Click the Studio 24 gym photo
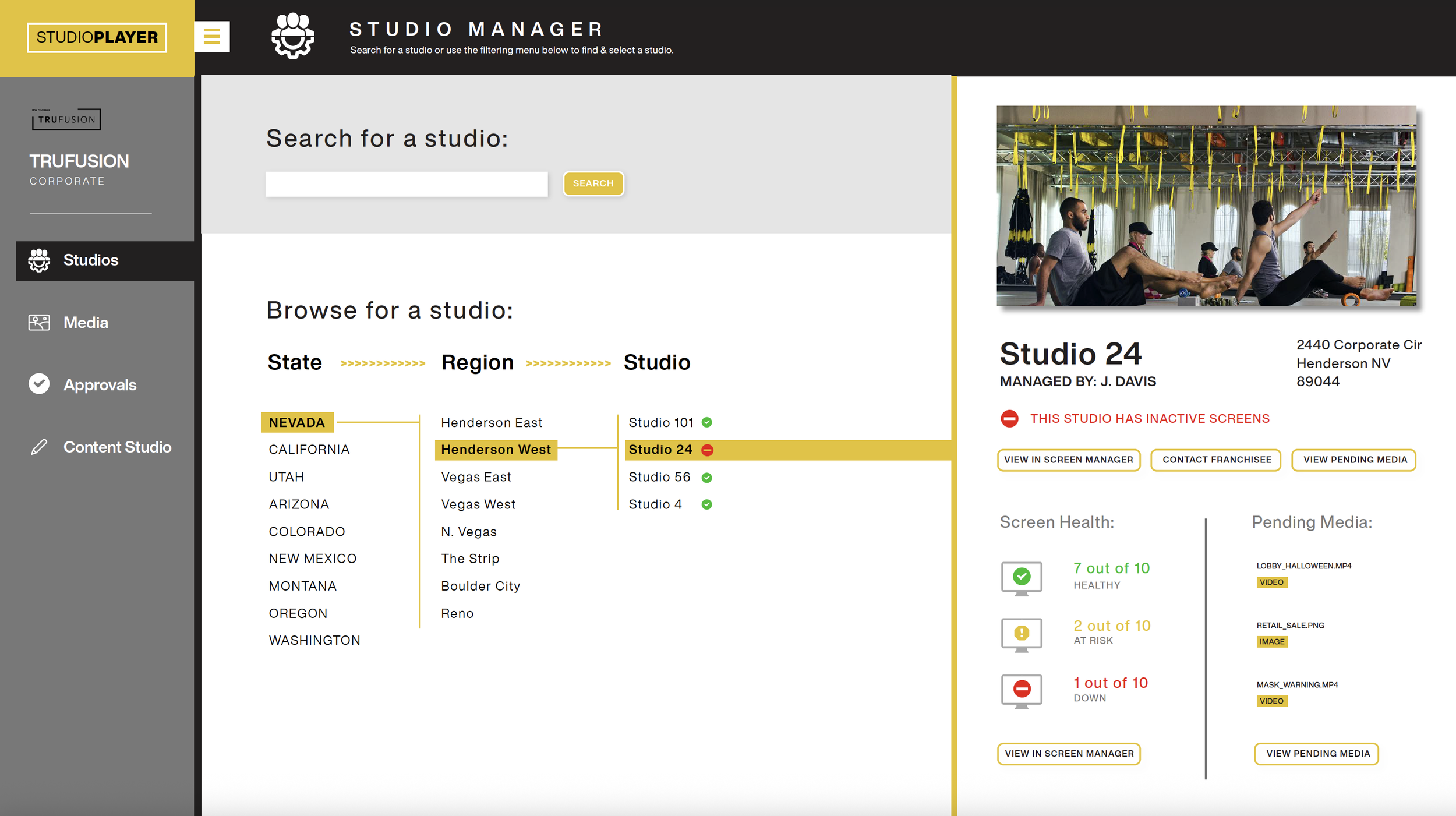 click(1206, 206)
